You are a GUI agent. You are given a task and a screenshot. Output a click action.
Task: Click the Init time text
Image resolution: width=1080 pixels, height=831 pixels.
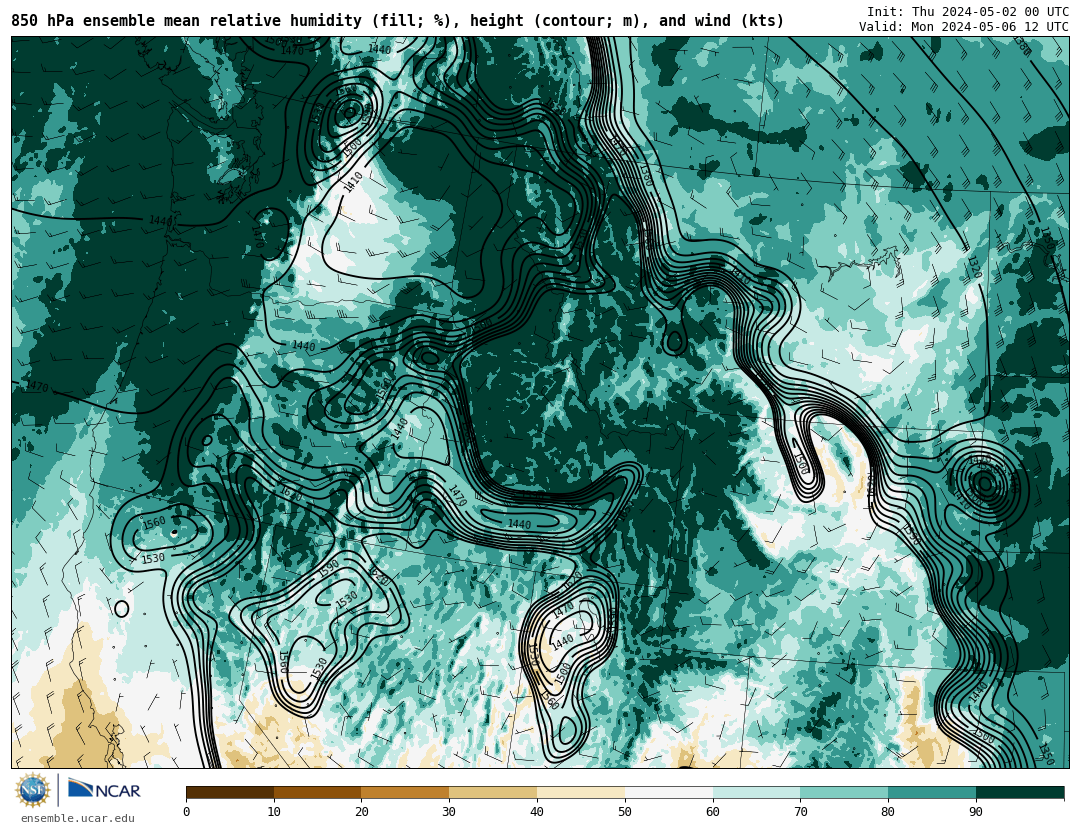968,11
